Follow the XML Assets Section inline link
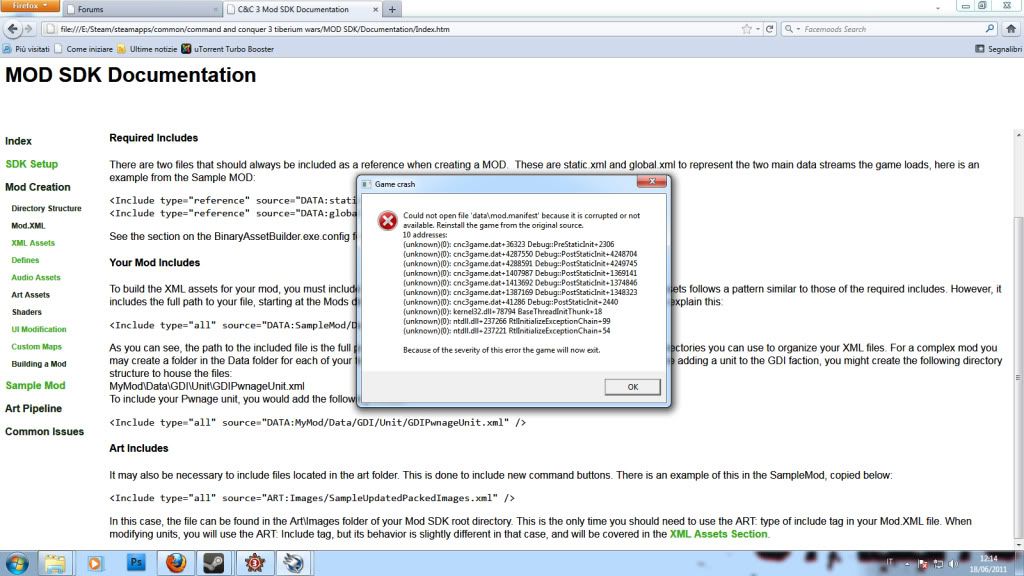 718,534
